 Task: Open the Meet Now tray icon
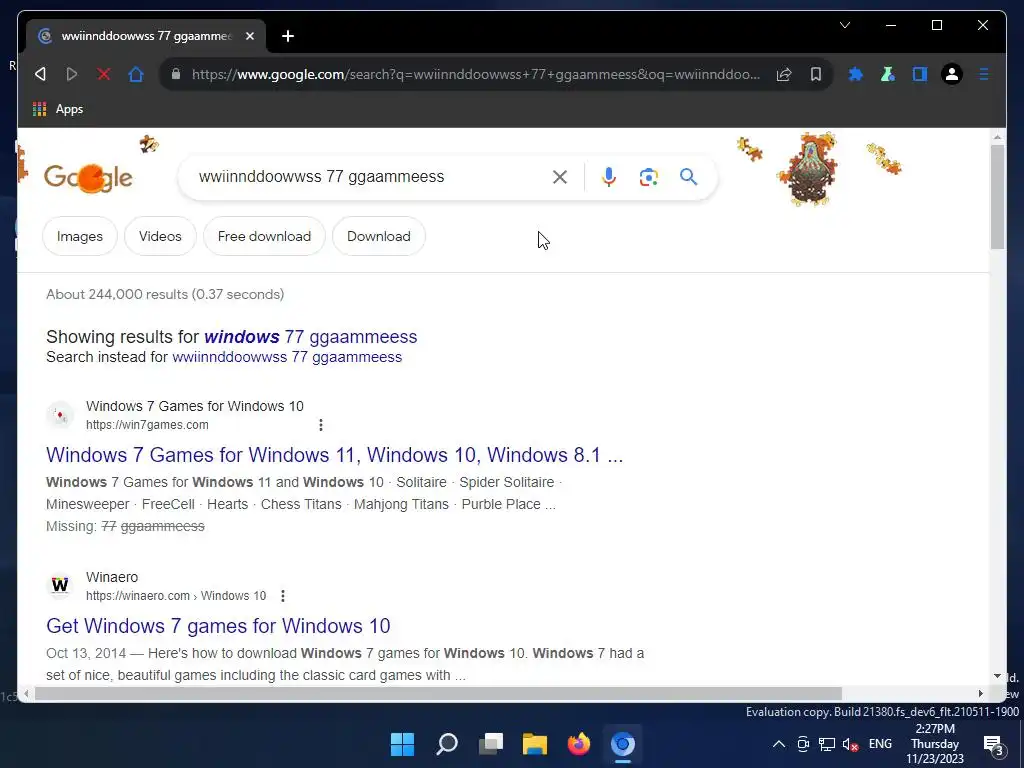click(803, 744)
